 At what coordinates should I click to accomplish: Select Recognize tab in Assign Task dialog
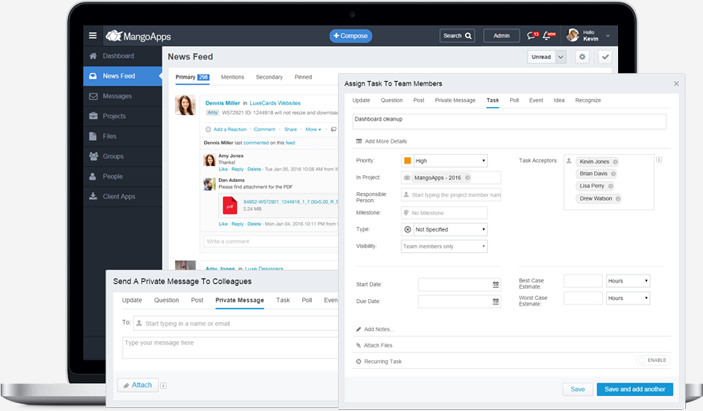point(588,100)
